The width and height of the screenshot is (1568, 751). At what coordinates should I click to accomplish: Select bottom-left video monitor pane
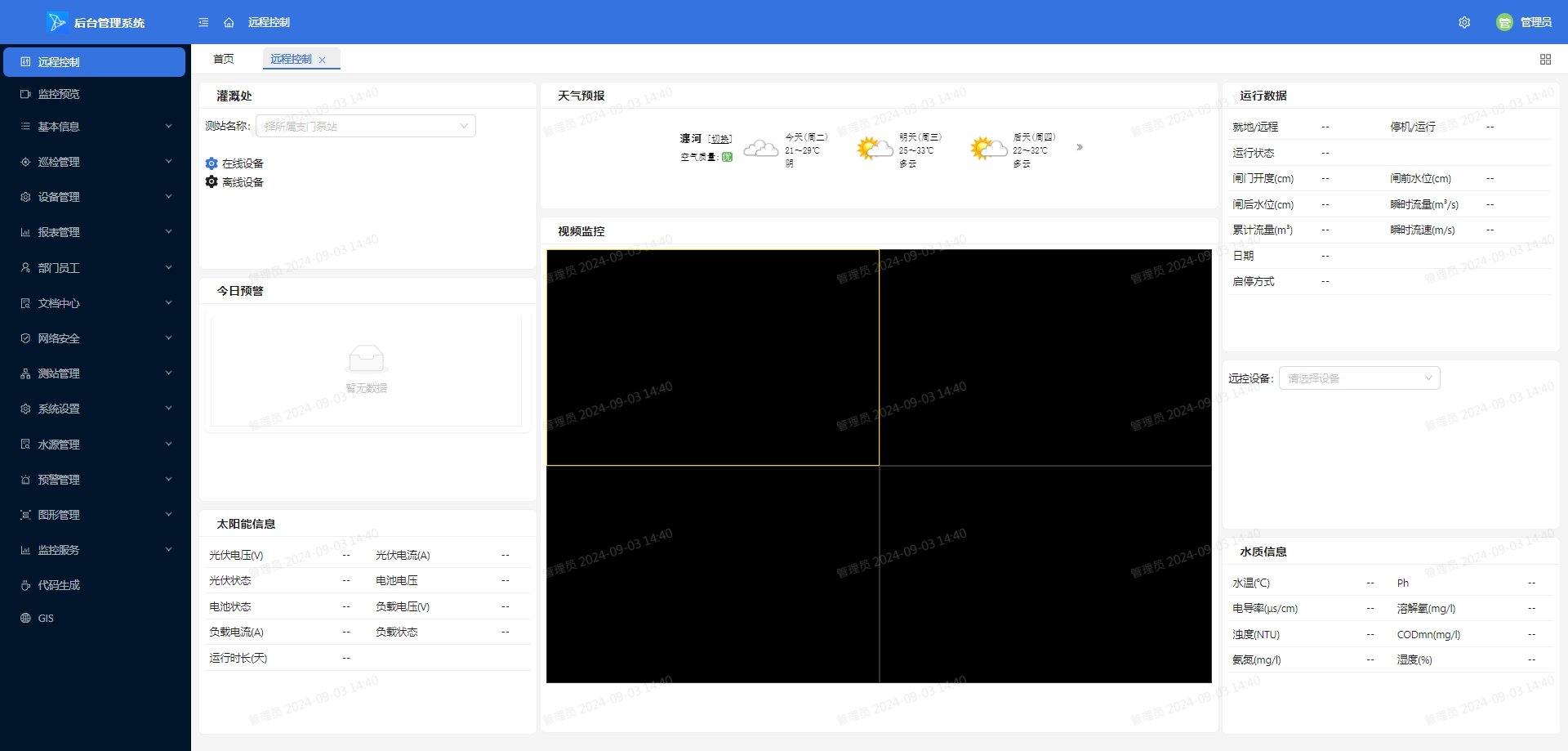(x=713, y=574)
